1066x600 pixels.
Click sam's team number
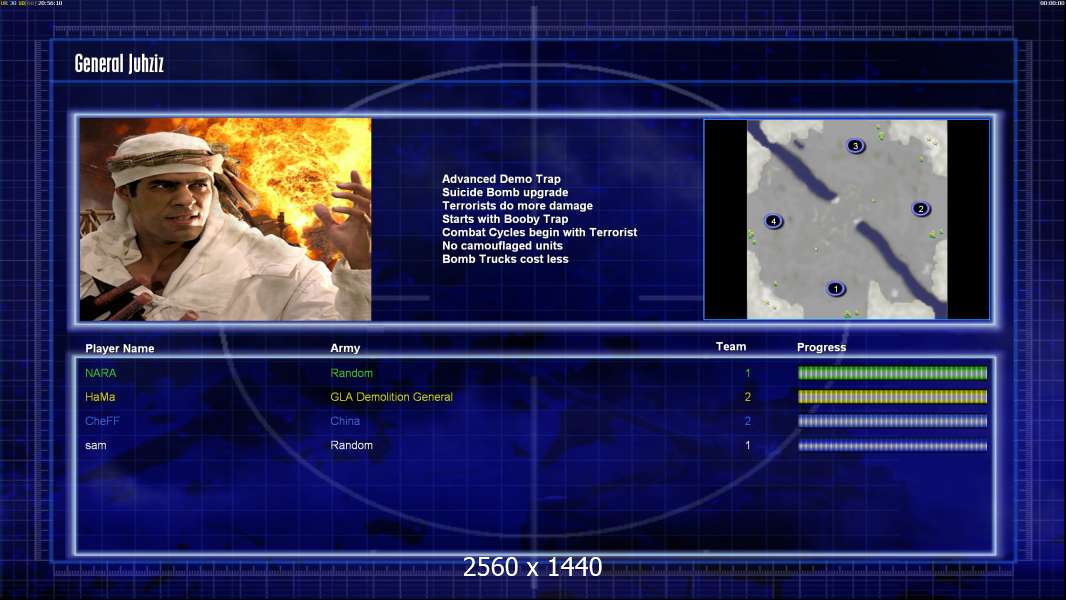coord(747,446)
